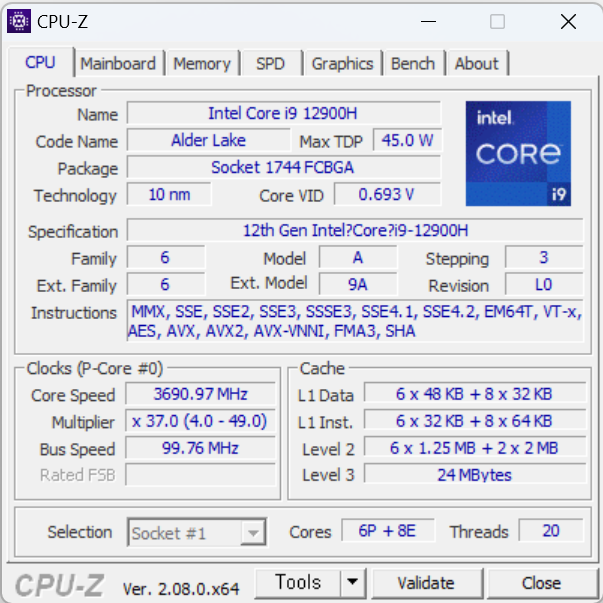This screenshot has width=603, height=603.
Task: Click the Model value A
Action: click(x=358, y=258)
